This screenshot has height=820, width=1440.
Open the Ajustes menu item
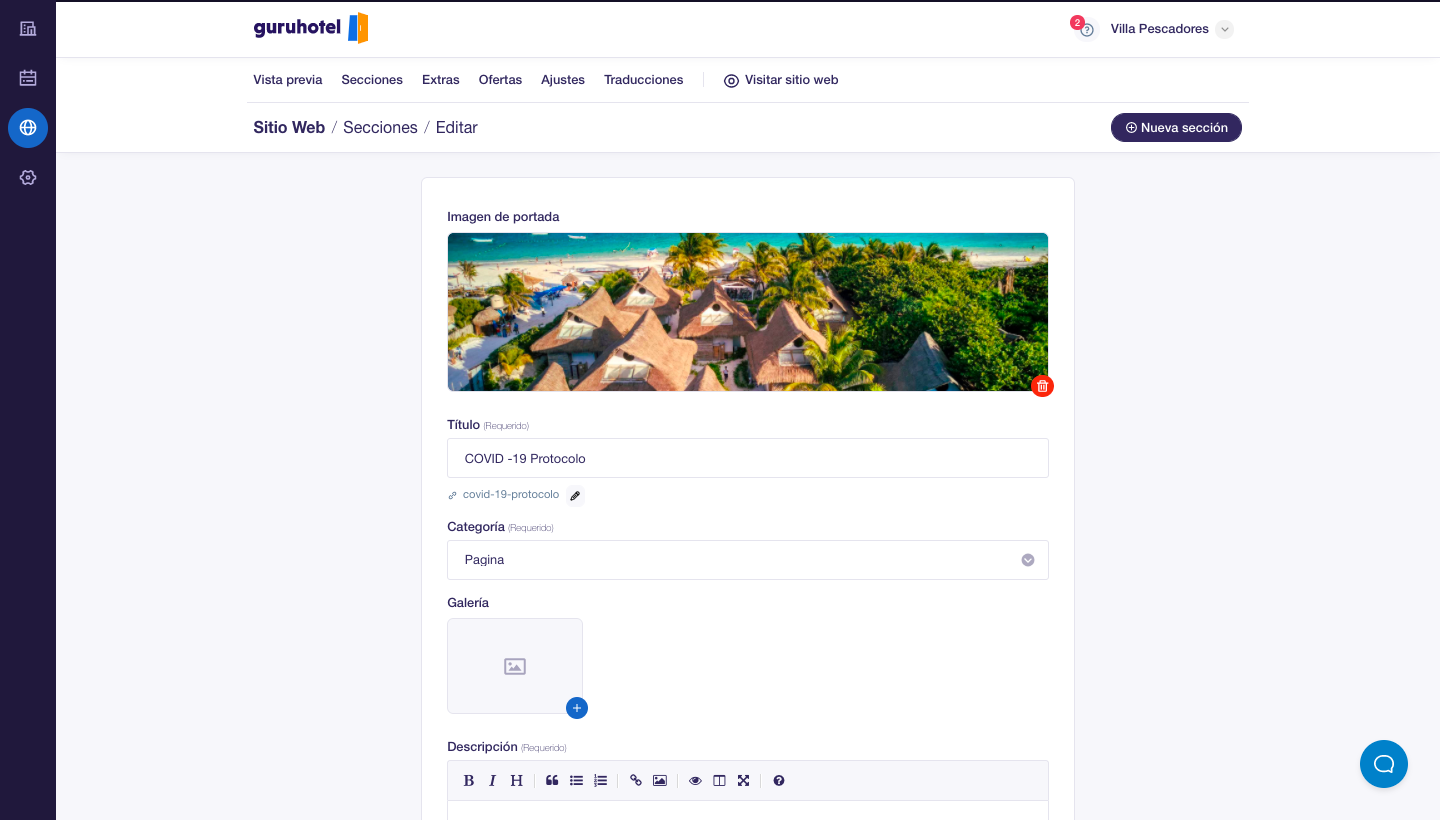[563, 80]
